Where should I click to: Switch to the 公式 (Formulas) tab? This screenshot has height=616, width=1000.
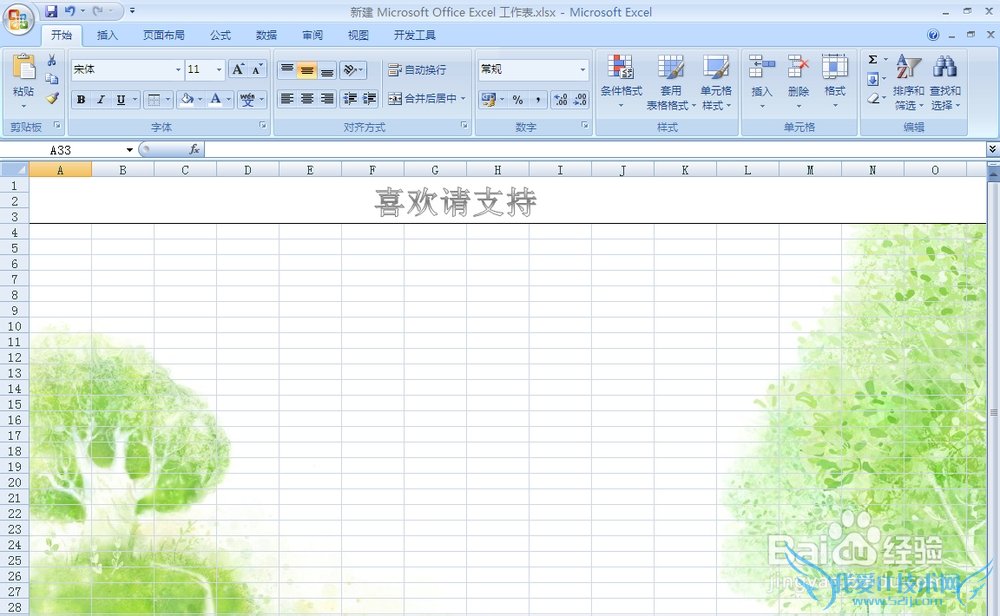221,35
